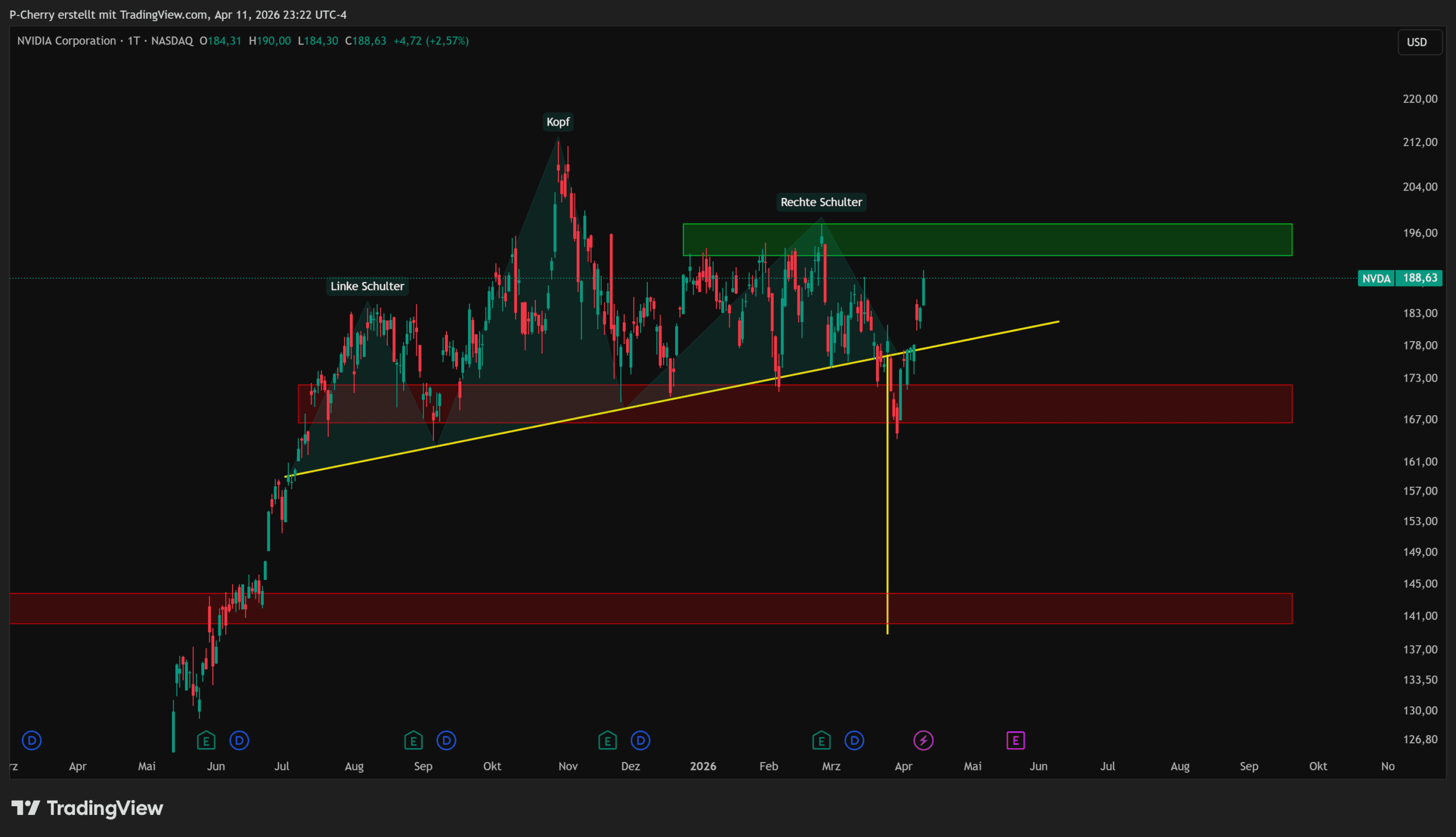
Task: Open earnings E marker before Mrz label
Action: pos(821,740)
